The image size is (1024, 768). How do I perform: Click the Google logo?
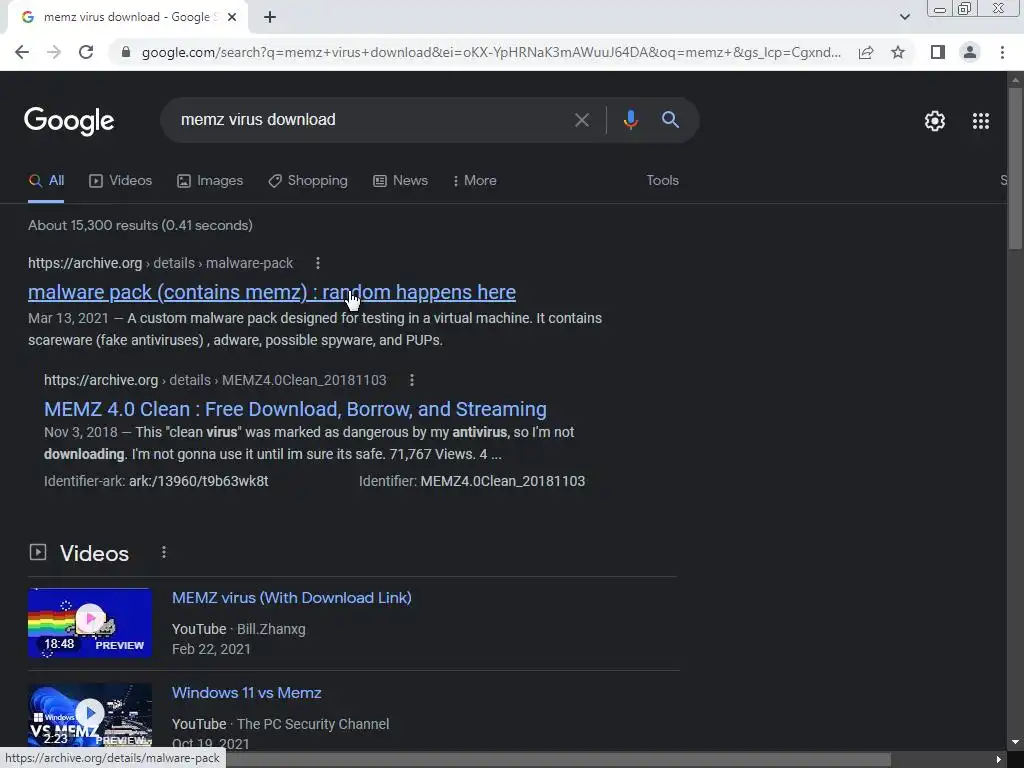69,120
